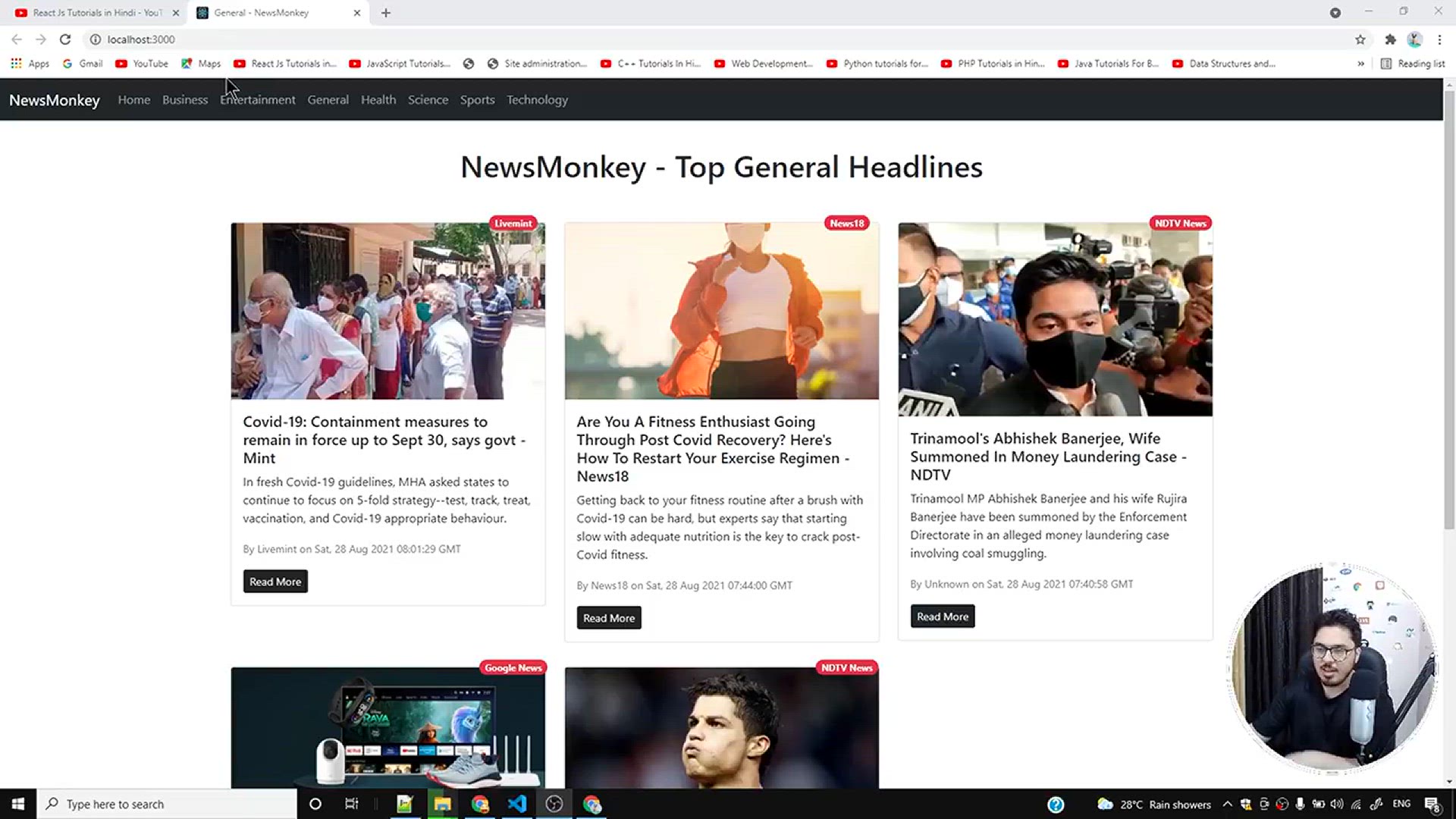Switch to first Chrome taskbar icon

pos(480,804)
